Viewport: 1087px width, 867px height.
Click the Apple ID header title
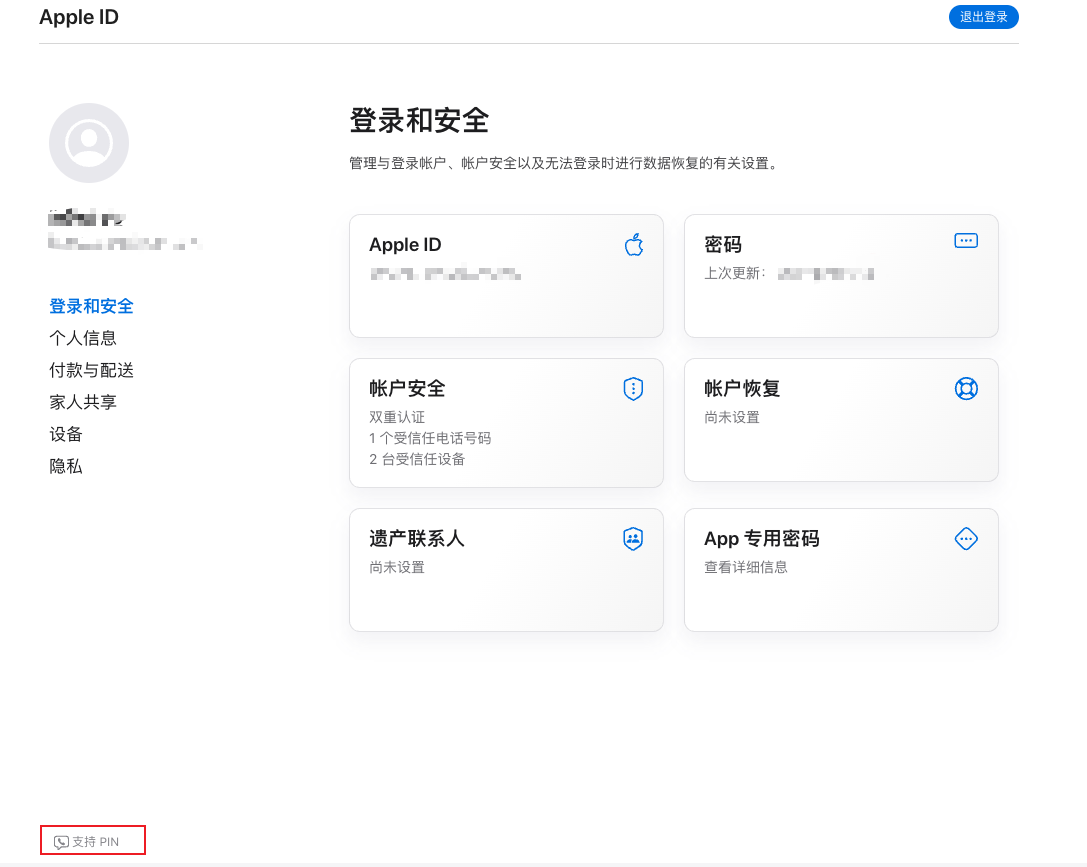[x=79, y=17]
